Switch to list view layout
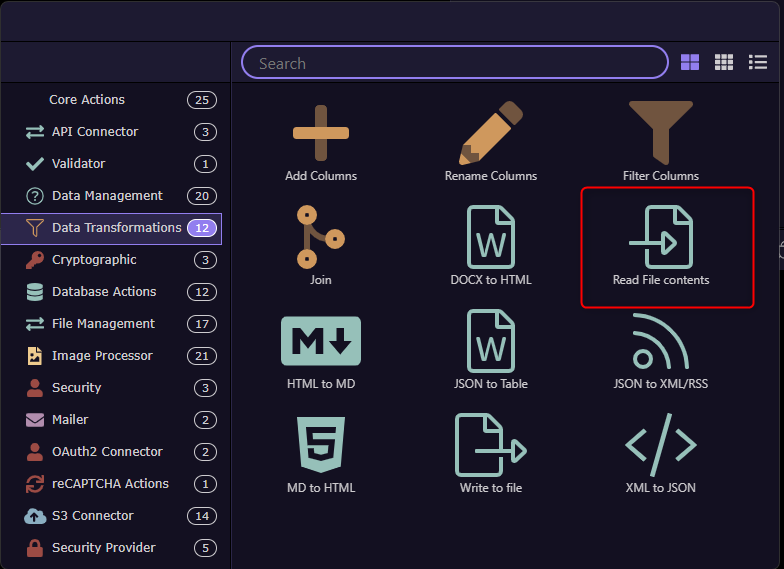784x569 pixels. (758, 63)
